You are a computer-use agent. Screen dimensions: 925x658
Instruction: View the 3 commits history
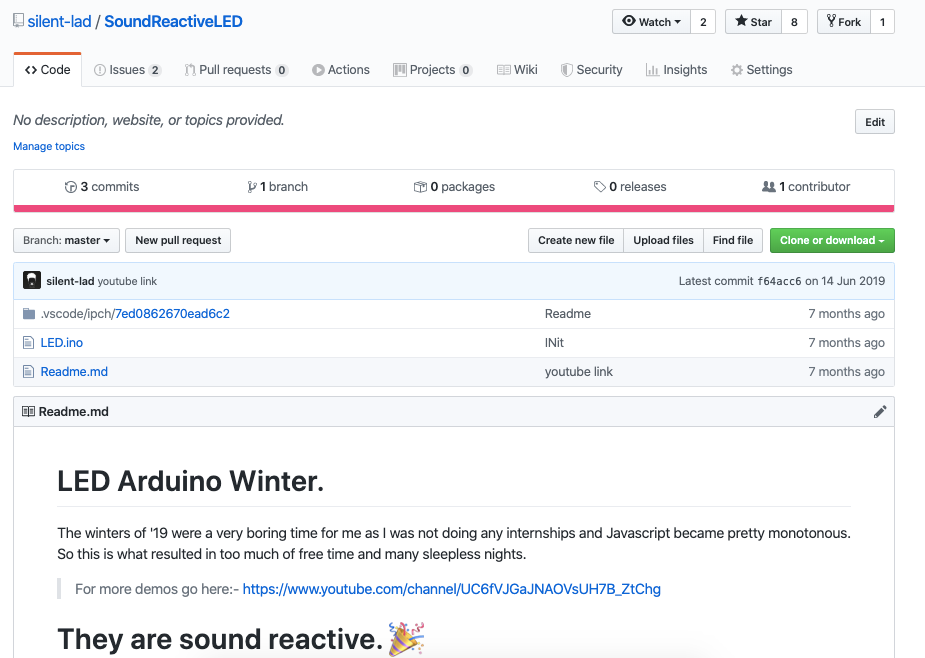click(102, 186)
